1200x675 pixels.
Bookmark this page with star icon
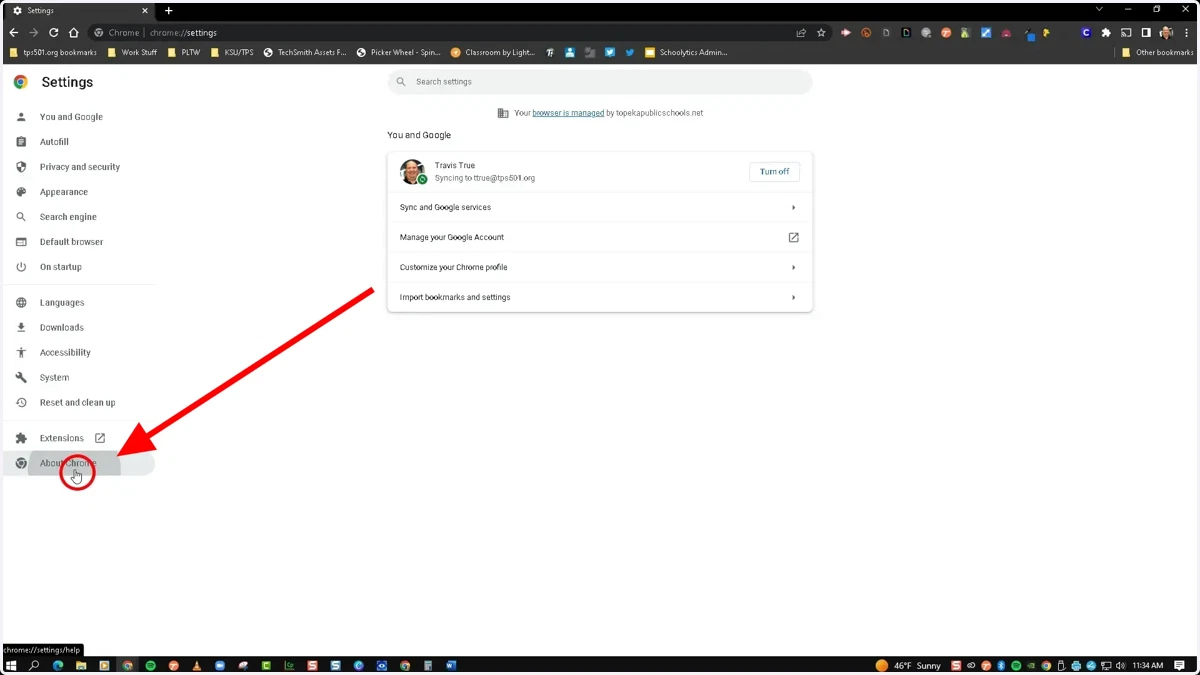click(x=821, y=33)
